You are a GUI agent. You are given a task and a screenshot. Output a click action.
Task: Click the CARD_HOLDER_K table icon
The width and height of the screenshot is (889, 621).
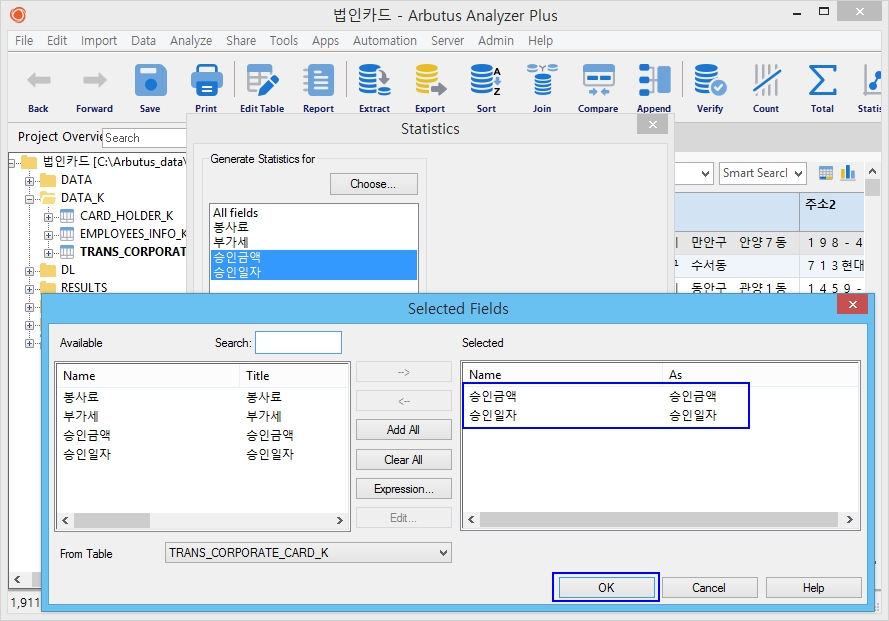coord(67,216)
